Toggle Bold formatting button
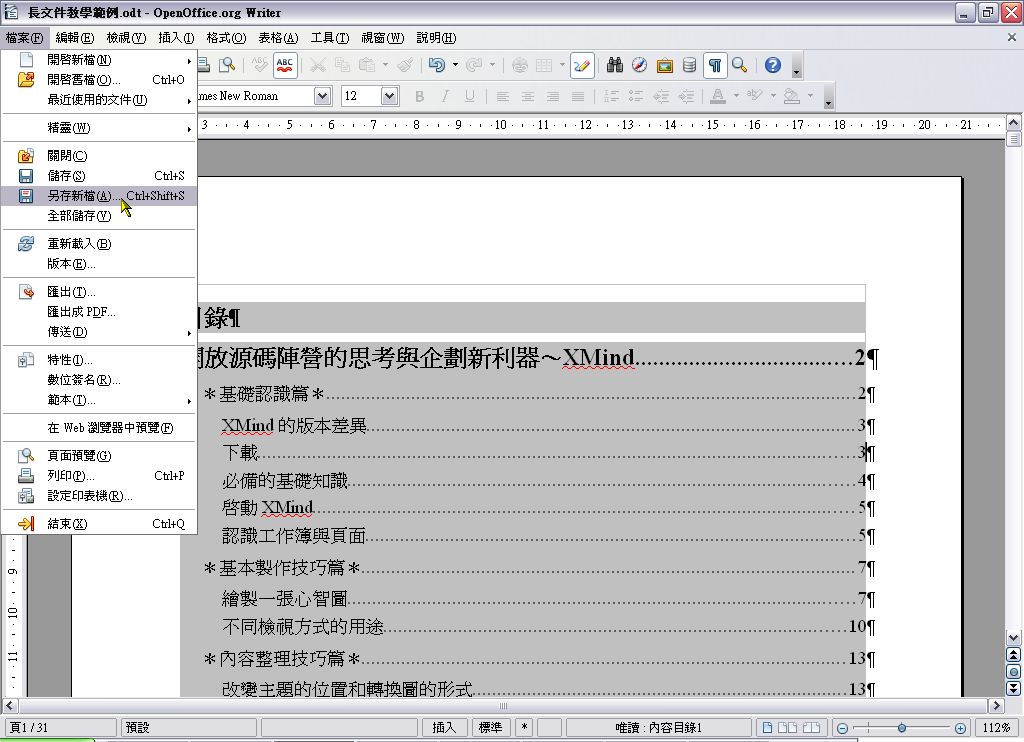The width and height of the screenshot is (1024, 742). point(419,97)
